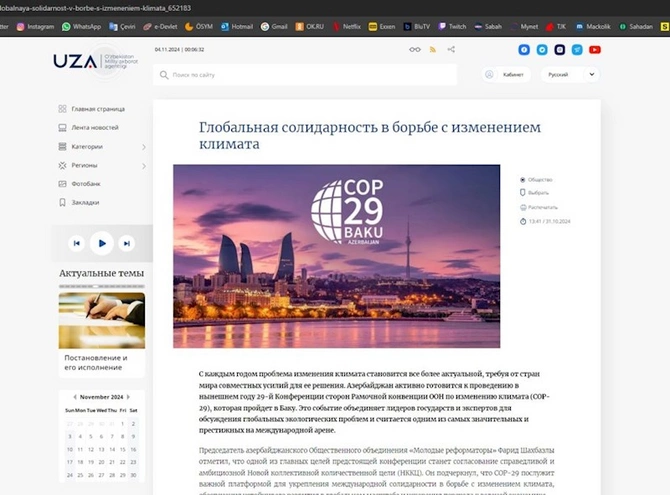
Task: Print the article via Распечатать
Action: tap(538, 207)
